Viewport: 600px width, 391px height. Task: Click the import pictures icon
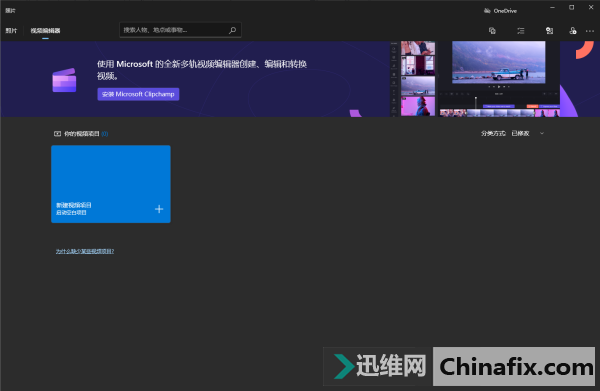[x=549, y=31]
